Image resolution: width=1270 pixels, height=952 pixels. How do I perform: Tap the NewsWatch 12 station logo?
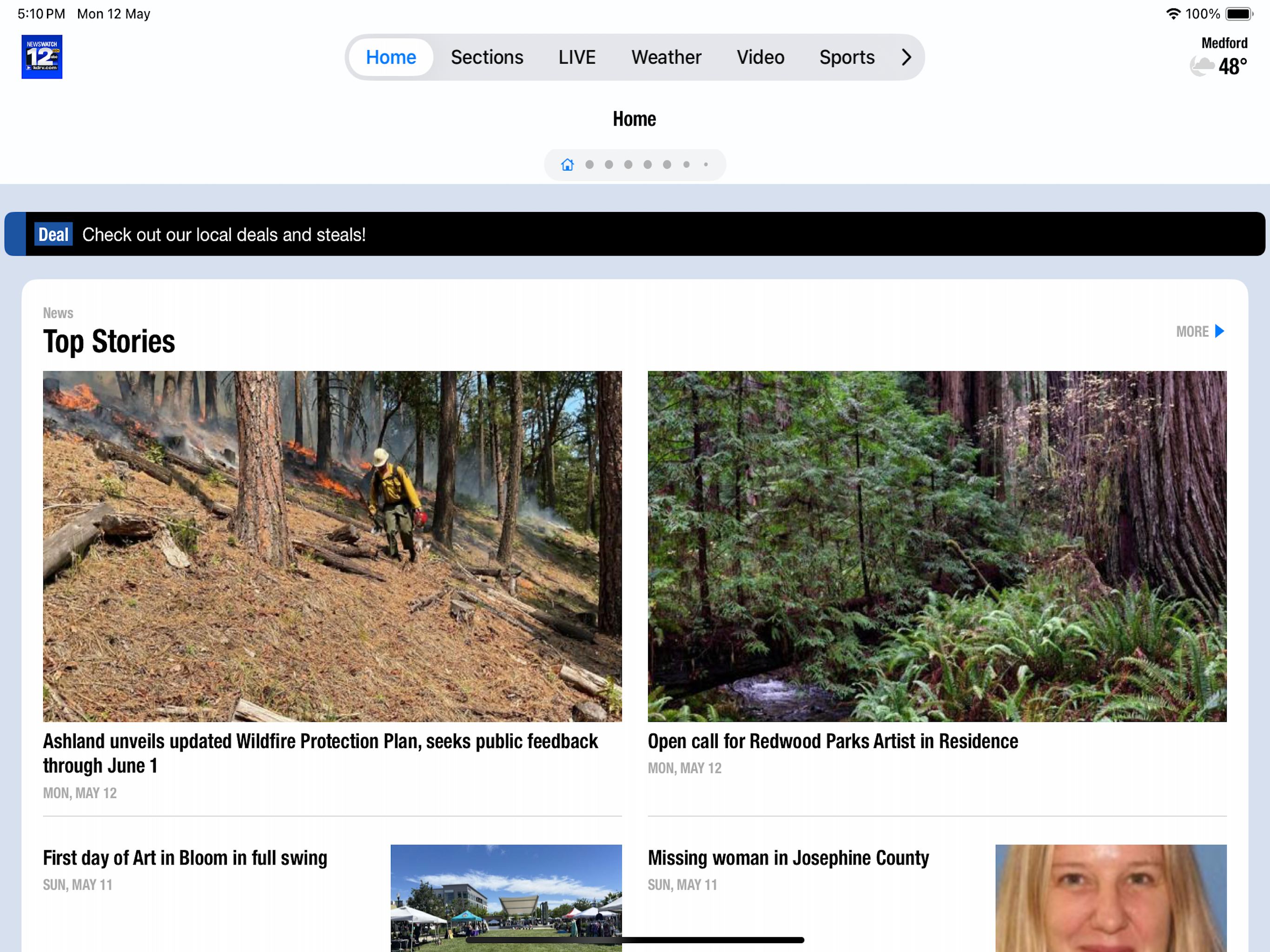click(x=42, y=57)
